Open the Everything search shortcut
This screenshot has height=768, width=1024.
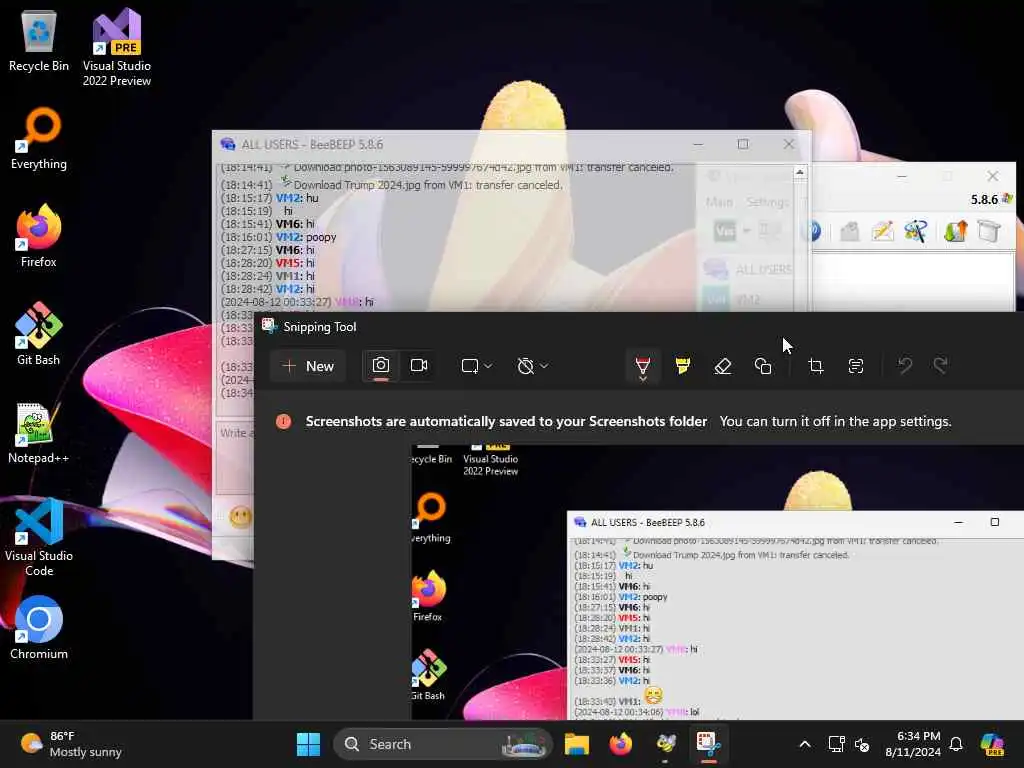tap(39, 138)
